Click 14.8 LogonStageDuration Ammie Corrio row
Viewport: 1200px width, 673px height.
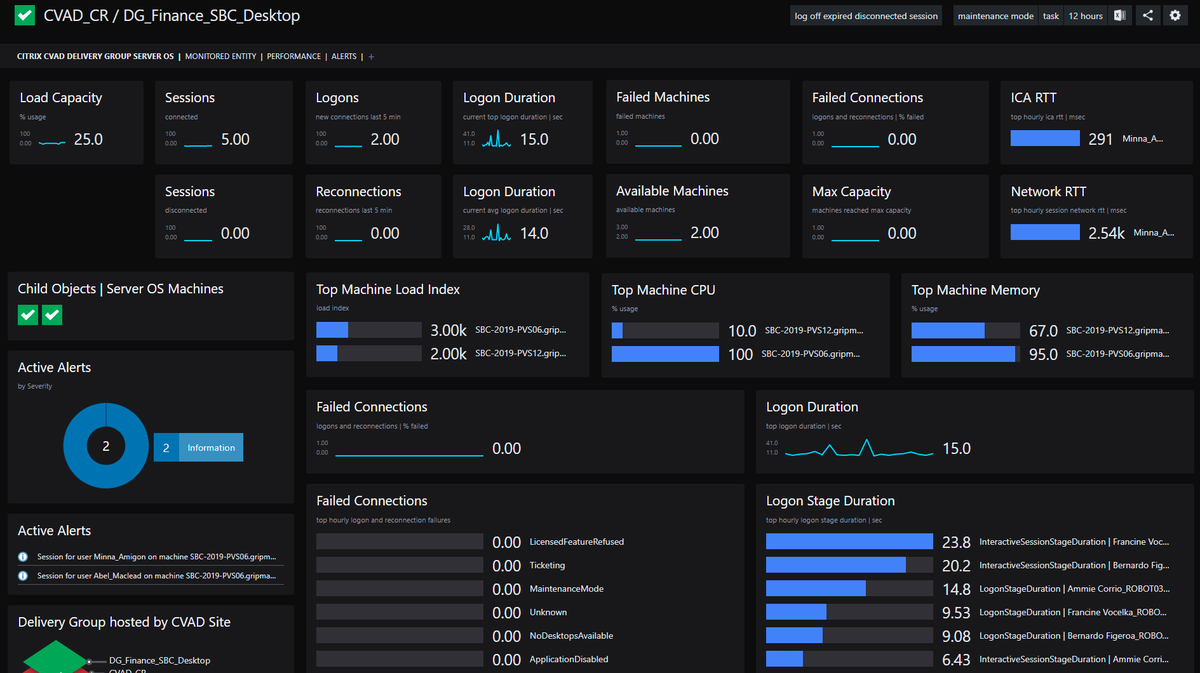(x=967, y=589)
